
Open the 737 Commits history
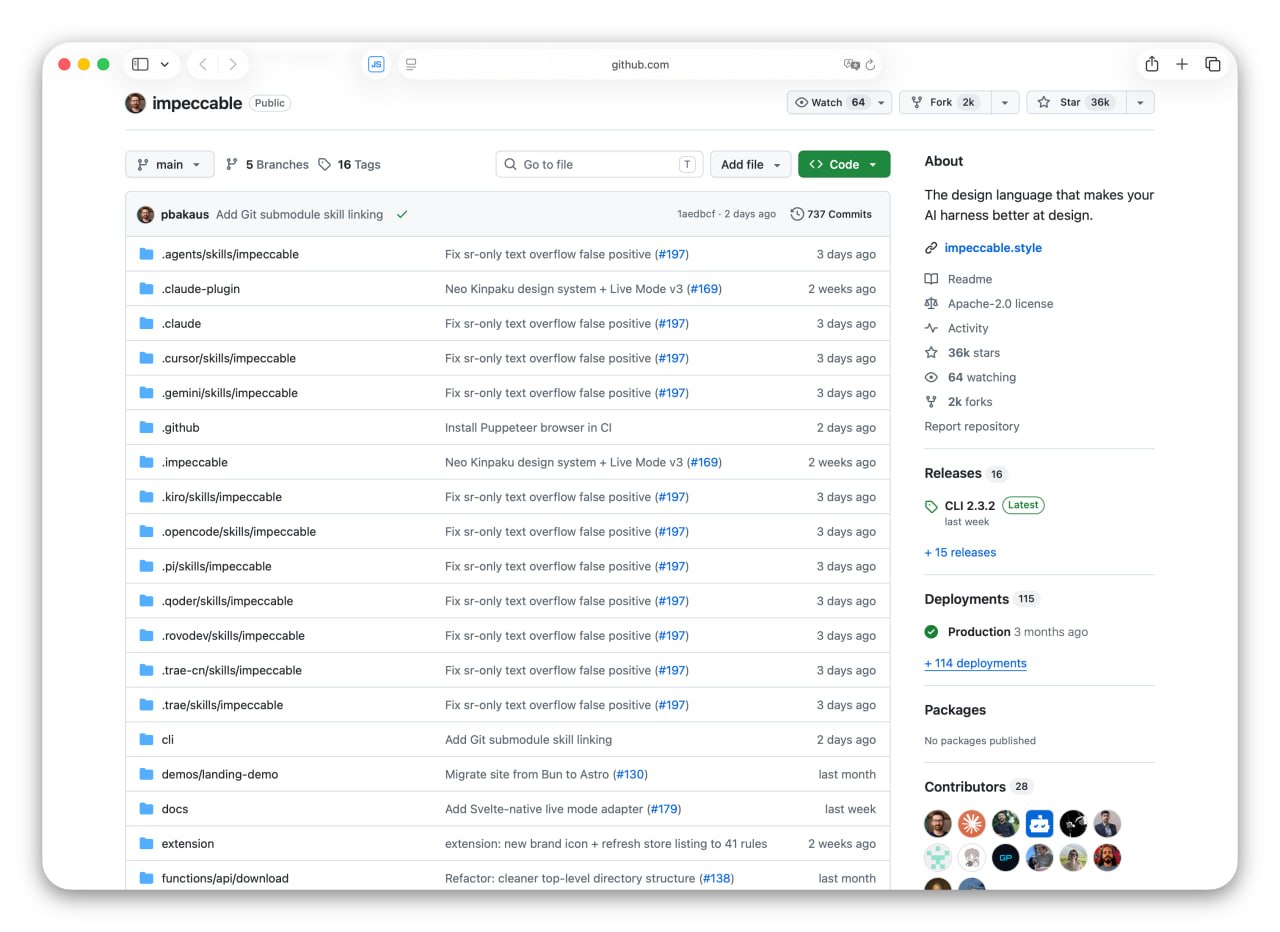tap(831, 214)
